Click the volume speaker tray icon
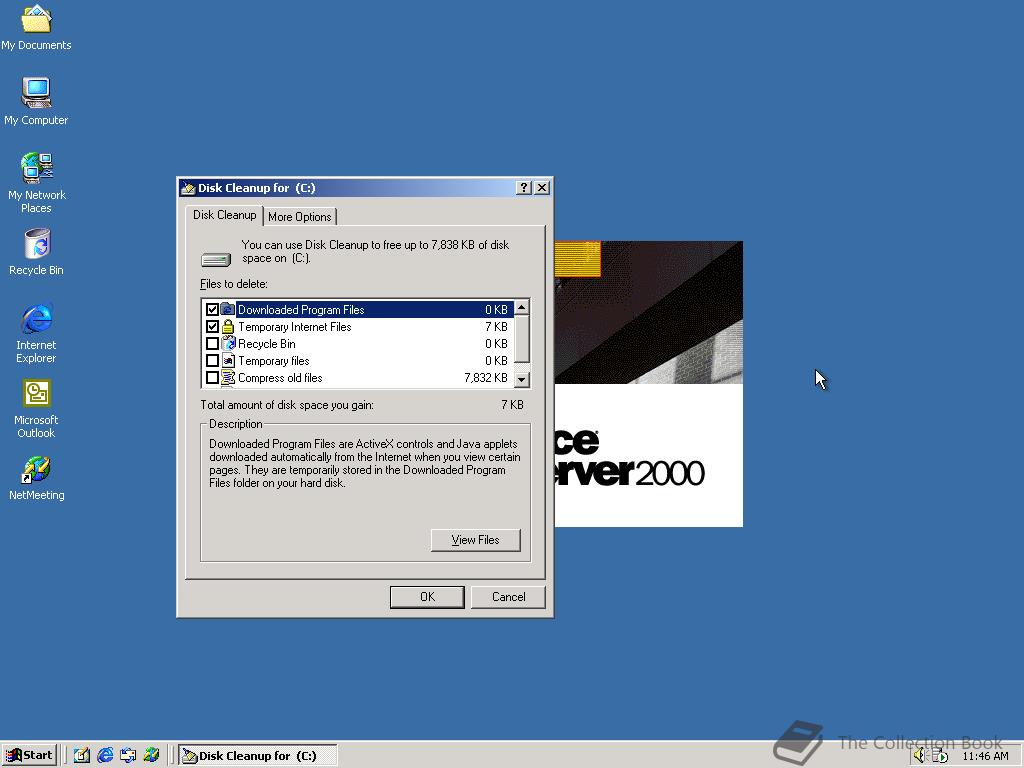Screen dimensions: 1024x768 pyautogui.click(x=920, y=756)
